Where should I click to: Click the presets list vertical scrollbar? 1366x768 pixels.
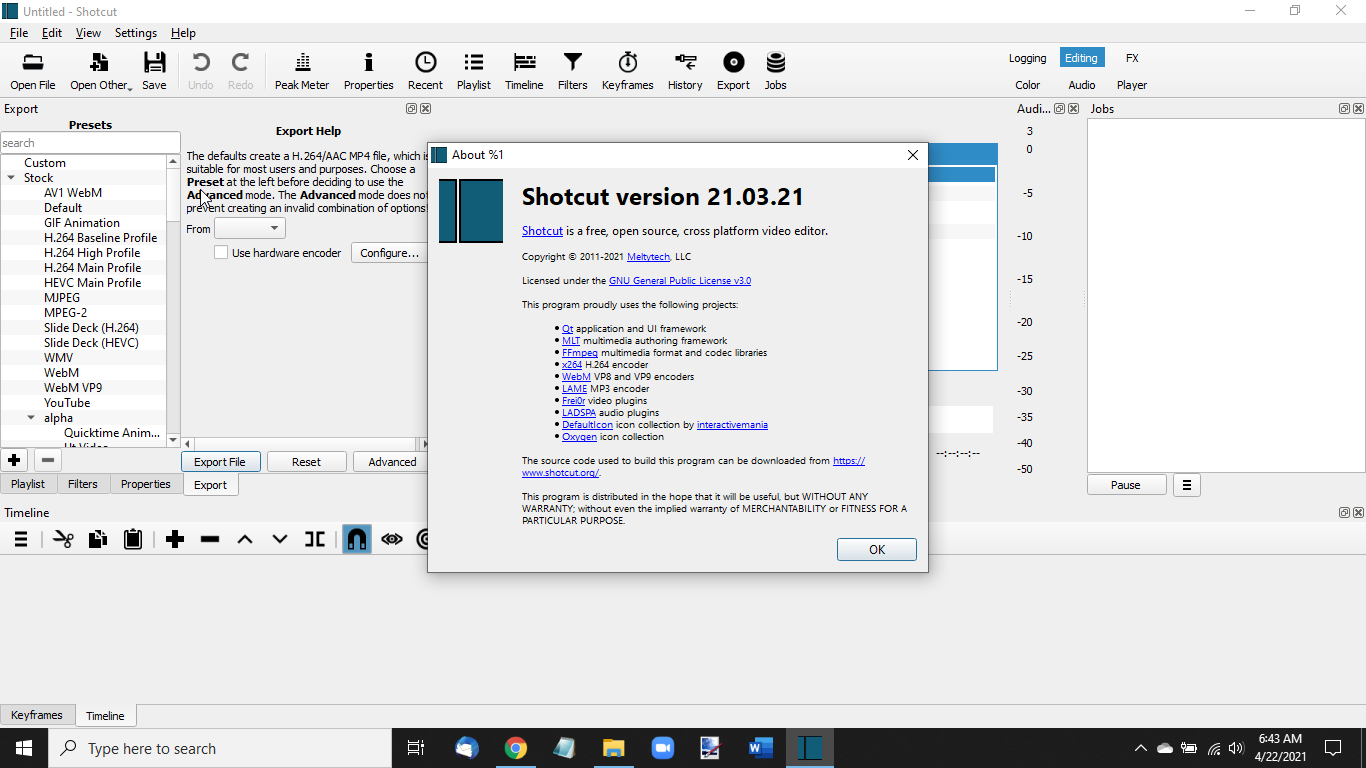174,300
